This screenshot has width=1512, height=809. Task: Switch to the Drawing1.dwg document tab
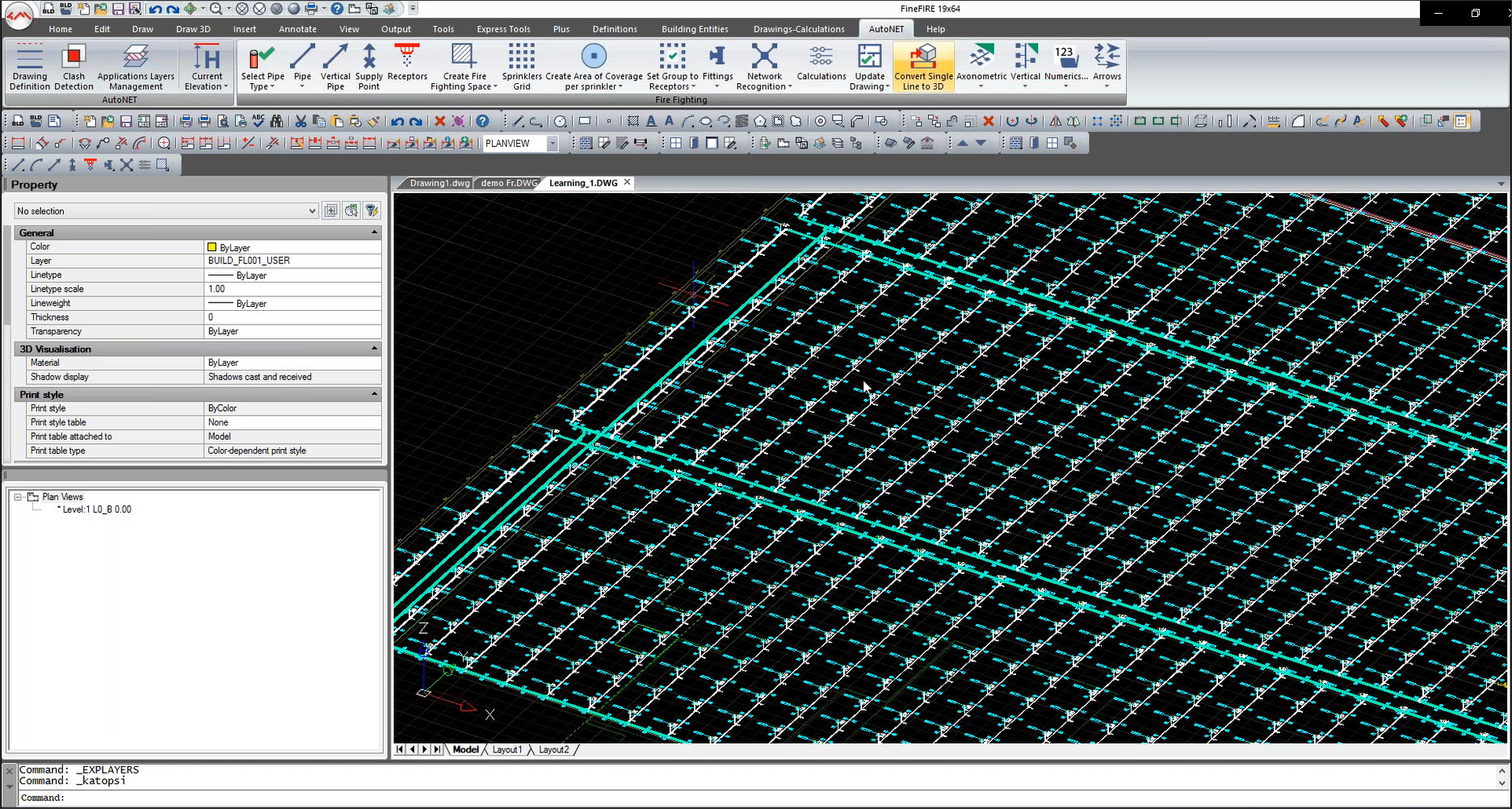[439, 183]
